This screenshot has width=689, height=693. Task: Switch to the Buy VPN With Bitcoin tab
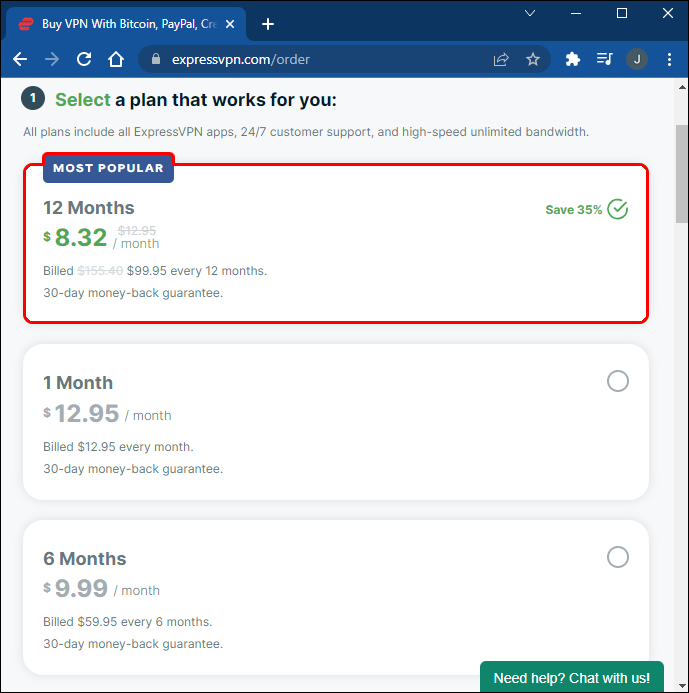point(126,24)
